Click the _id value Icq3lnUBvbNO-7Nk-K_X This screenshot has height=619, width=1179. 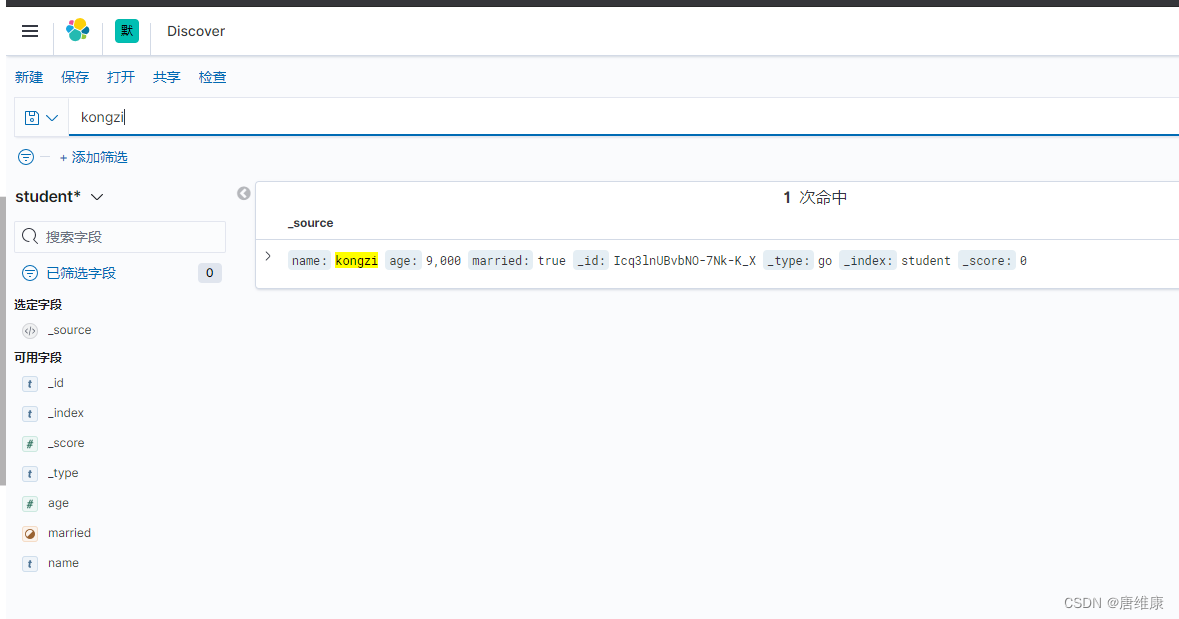point(684,260)
